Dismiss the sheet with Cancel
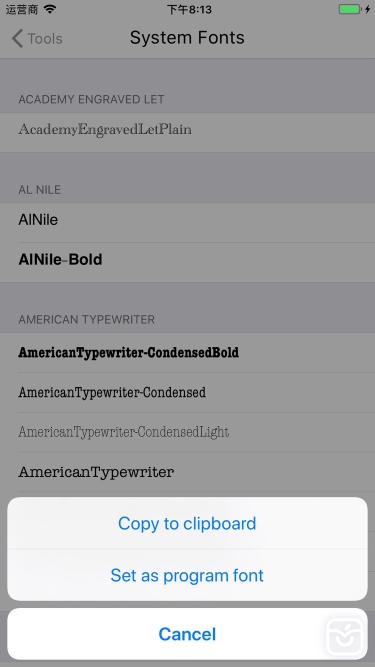This screenshot has width=375, height=667. point(187,634)
